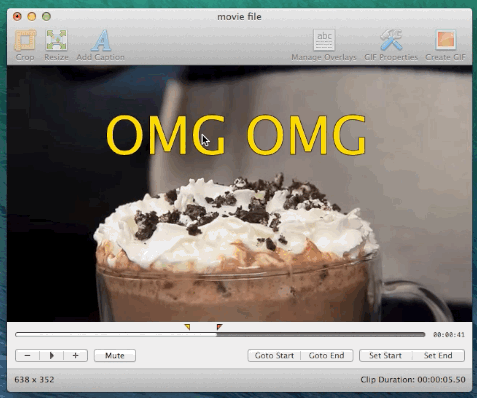Jump to clip end with Goto End

327,355
